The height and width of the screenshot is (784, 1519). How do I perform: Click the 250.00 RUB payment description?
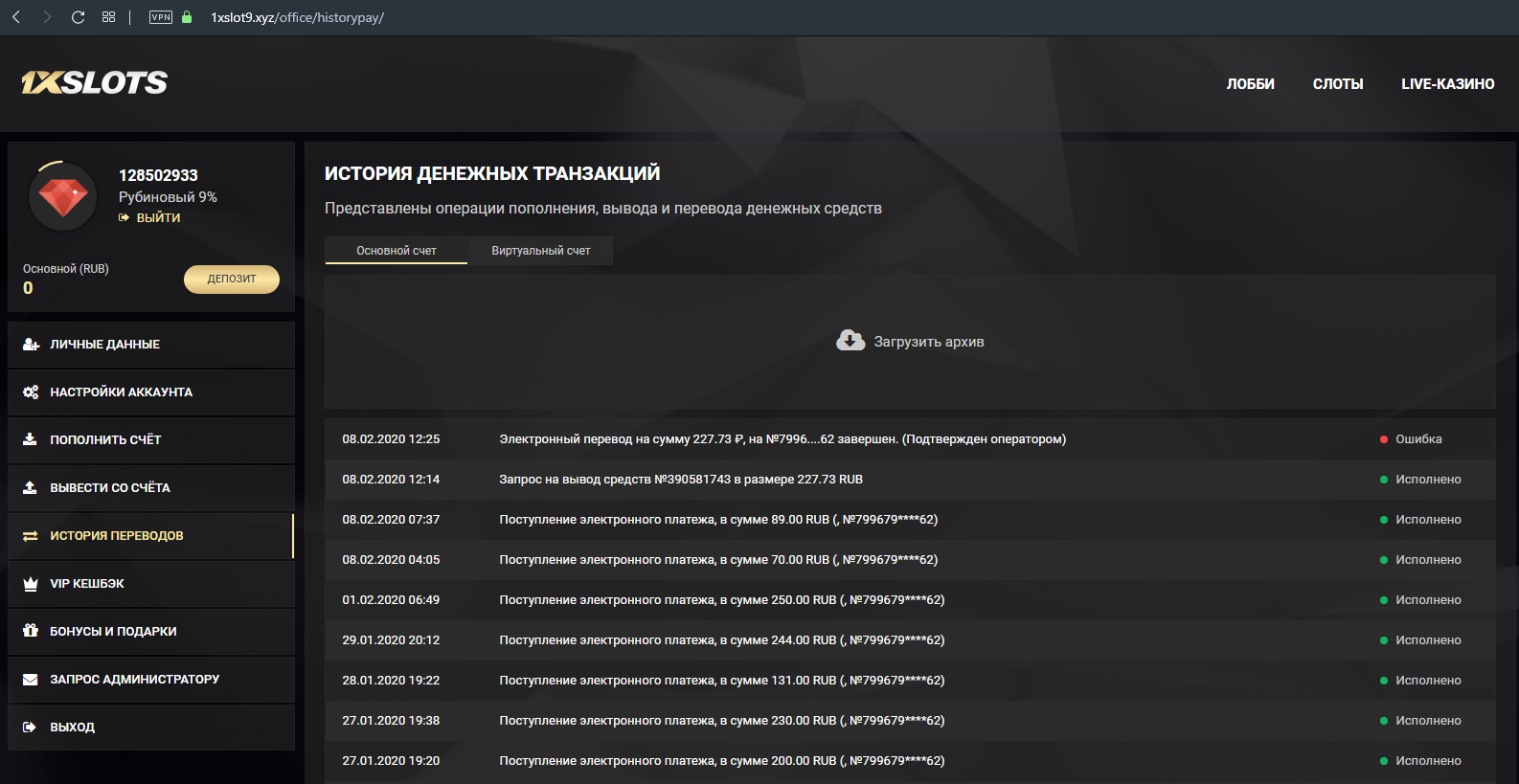click(x=722, y=600)
